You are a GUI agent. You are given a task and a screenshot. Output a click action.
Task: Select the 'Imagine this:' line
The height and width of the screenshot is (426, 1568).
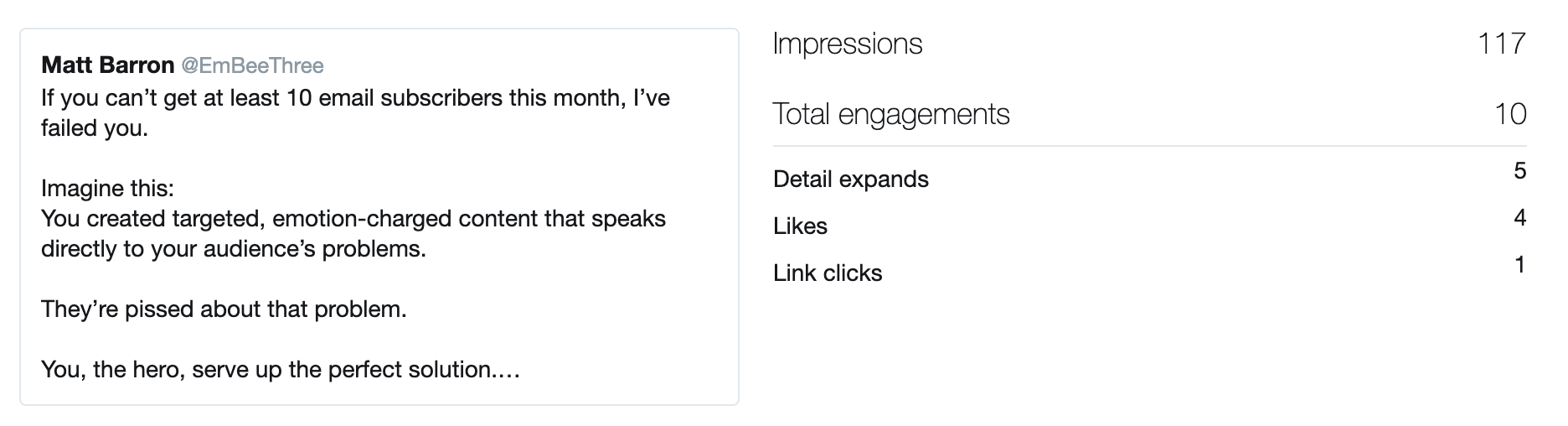pyautogui.click(x=107, y=188)
